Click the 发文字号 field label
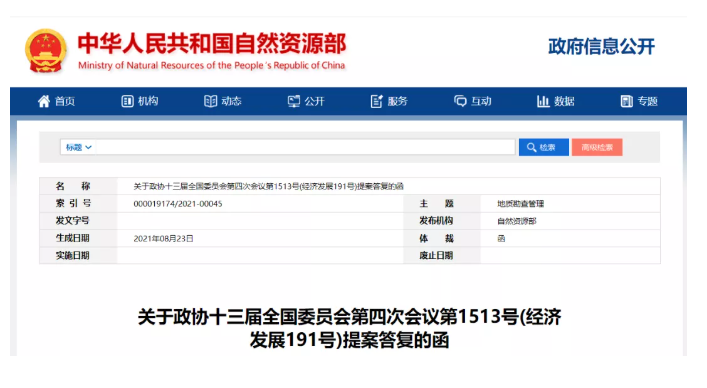The width and height of the screenshot is (707, 388). 73,221
